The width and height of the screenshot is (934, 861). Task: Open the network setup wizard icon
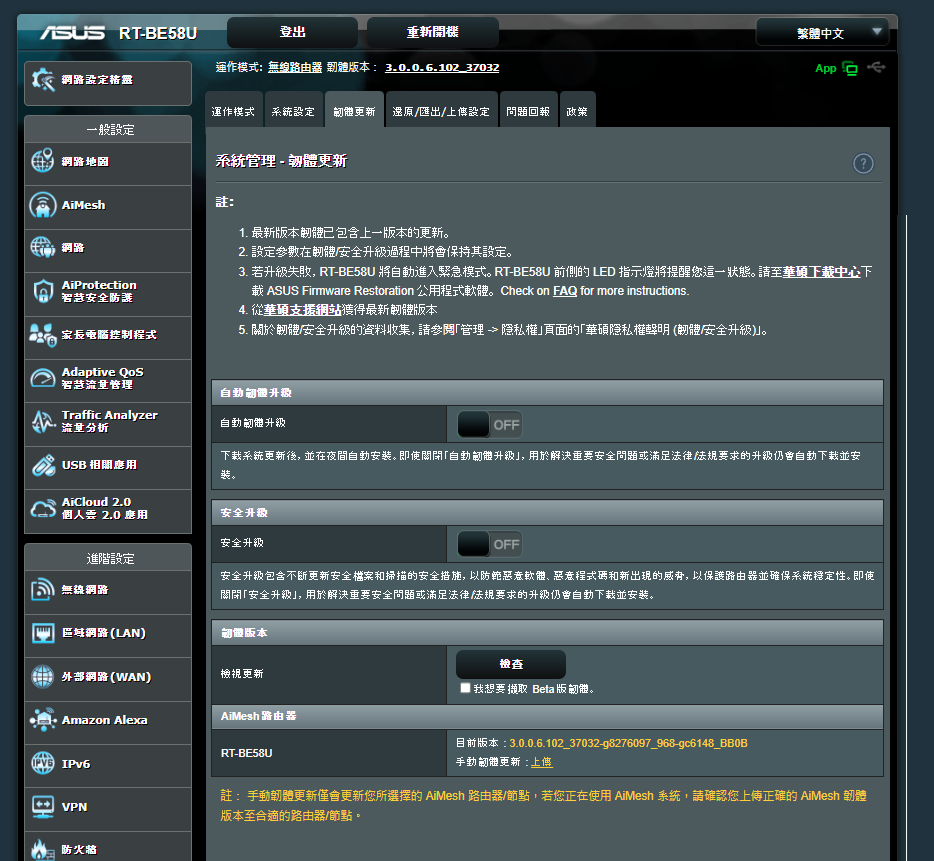pos(43,80)
